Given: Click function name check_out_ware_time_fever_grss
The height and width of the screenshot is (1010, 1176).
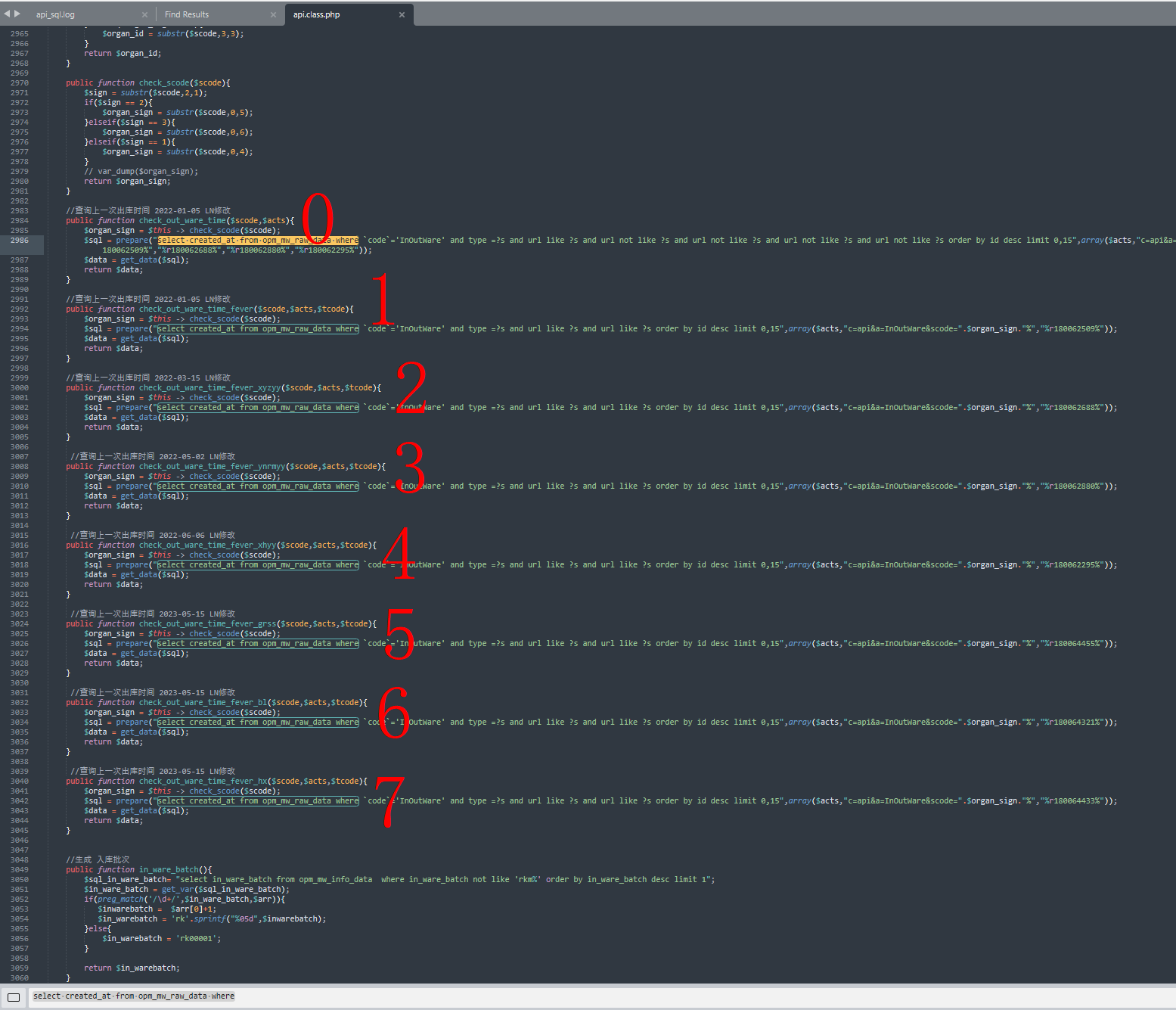Looking at the screenshot, I should click(x=208, y=624).
